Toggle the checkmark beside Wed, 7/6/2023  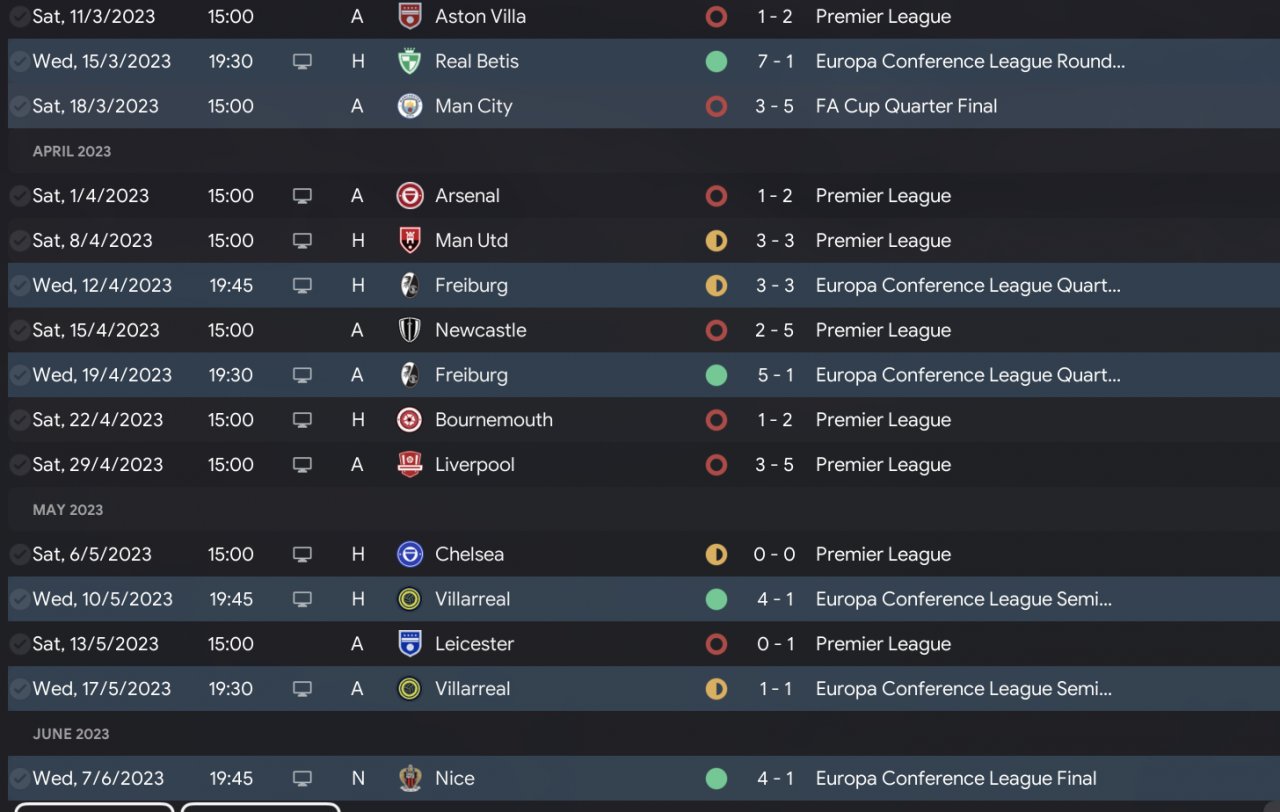click(x=19, y=778)
